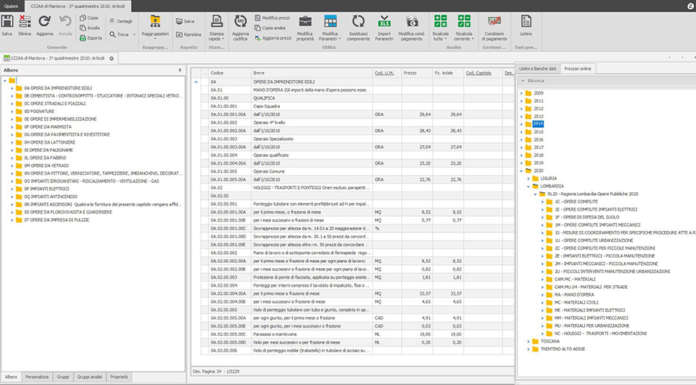
Task: Click the Sostituisci componente arrows icon
Action: click(358, 21)
